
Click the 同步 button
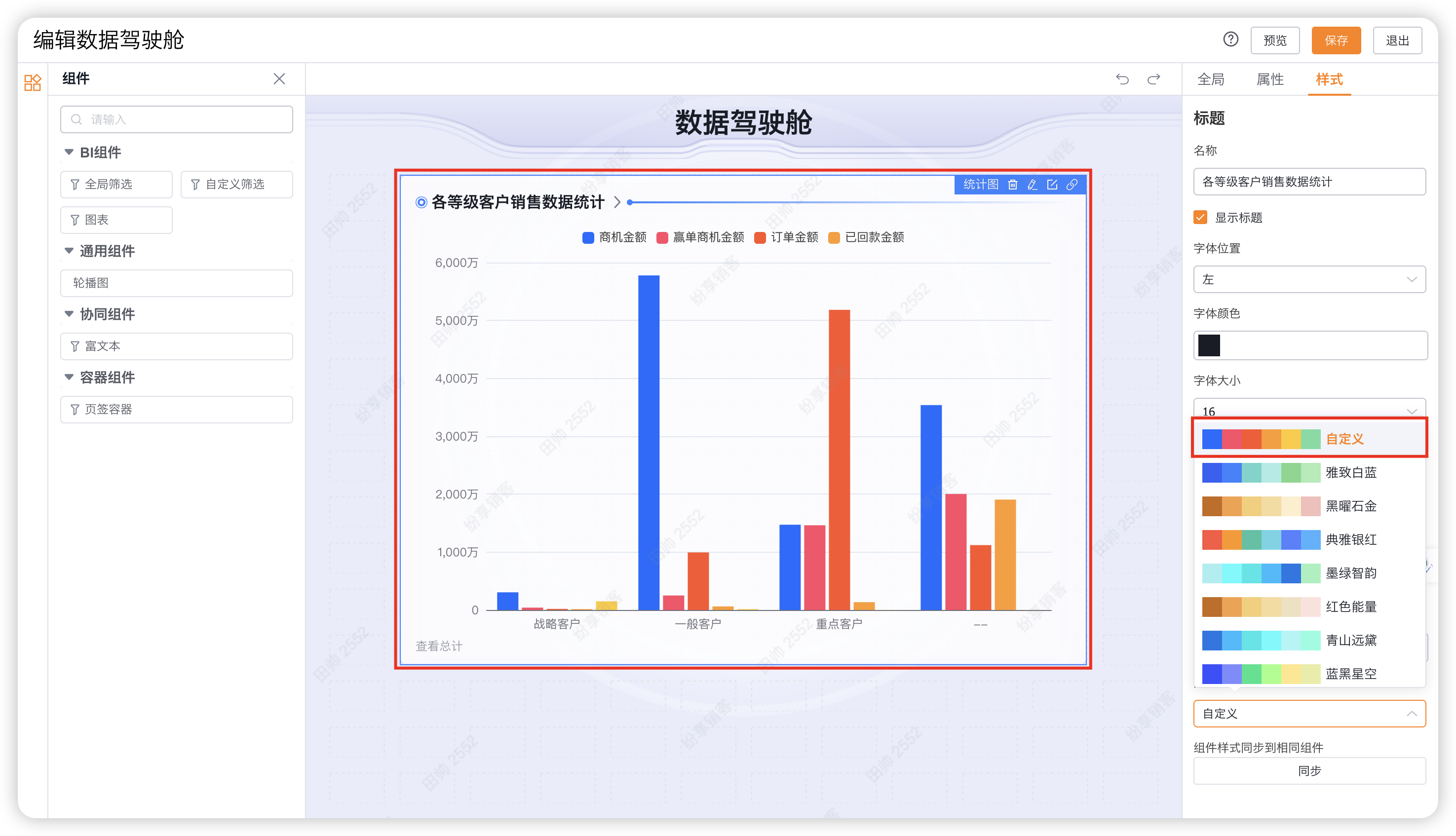click(1309, 771)
